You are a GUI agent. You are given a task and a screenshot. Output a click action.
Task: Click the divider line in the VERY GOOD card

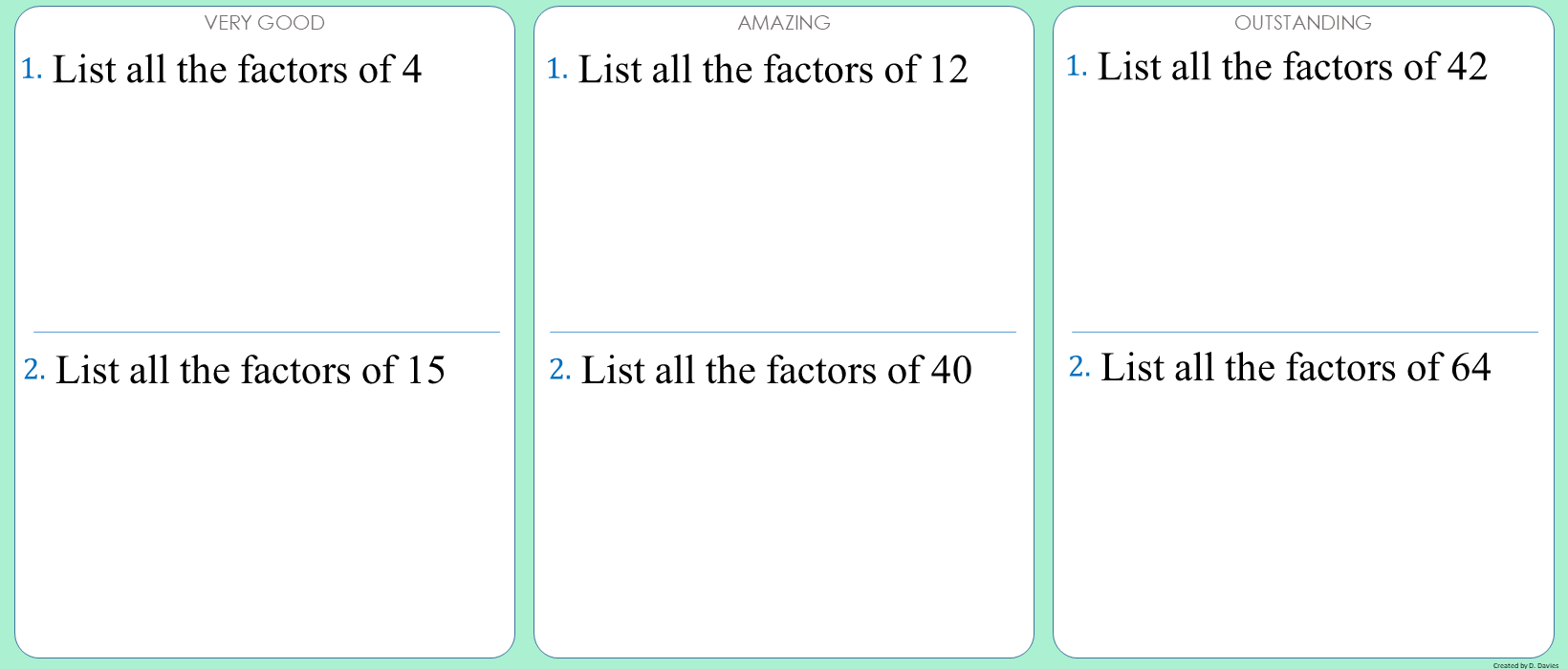266,332
